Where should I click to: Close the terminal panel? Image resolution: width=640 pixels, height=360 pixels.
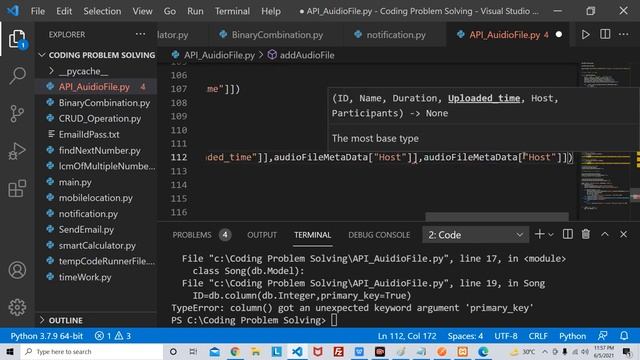coord(623,234)
